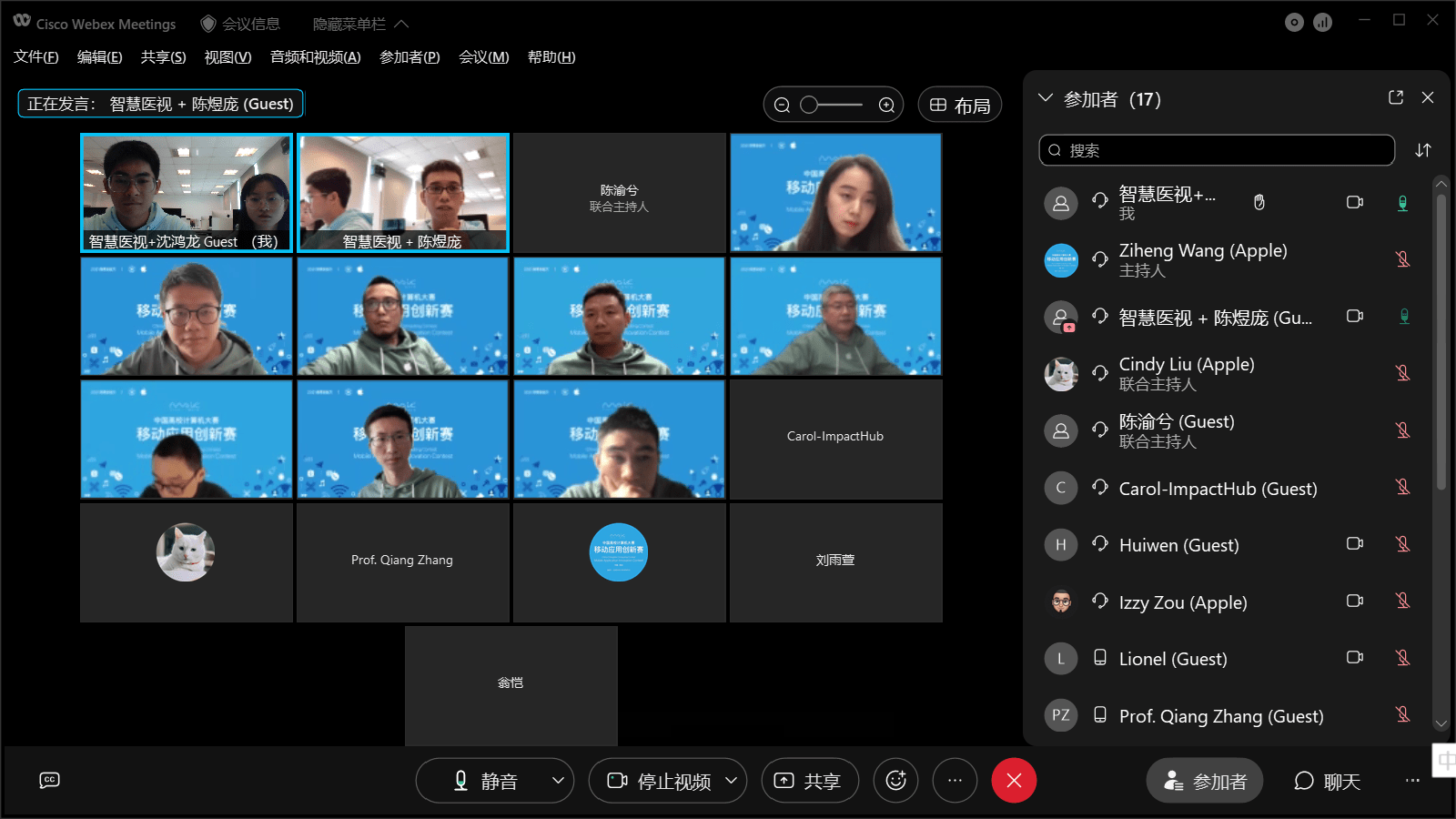Open audio options dropdown arrow
1456x819 pixels.
[x=558, y=781]
